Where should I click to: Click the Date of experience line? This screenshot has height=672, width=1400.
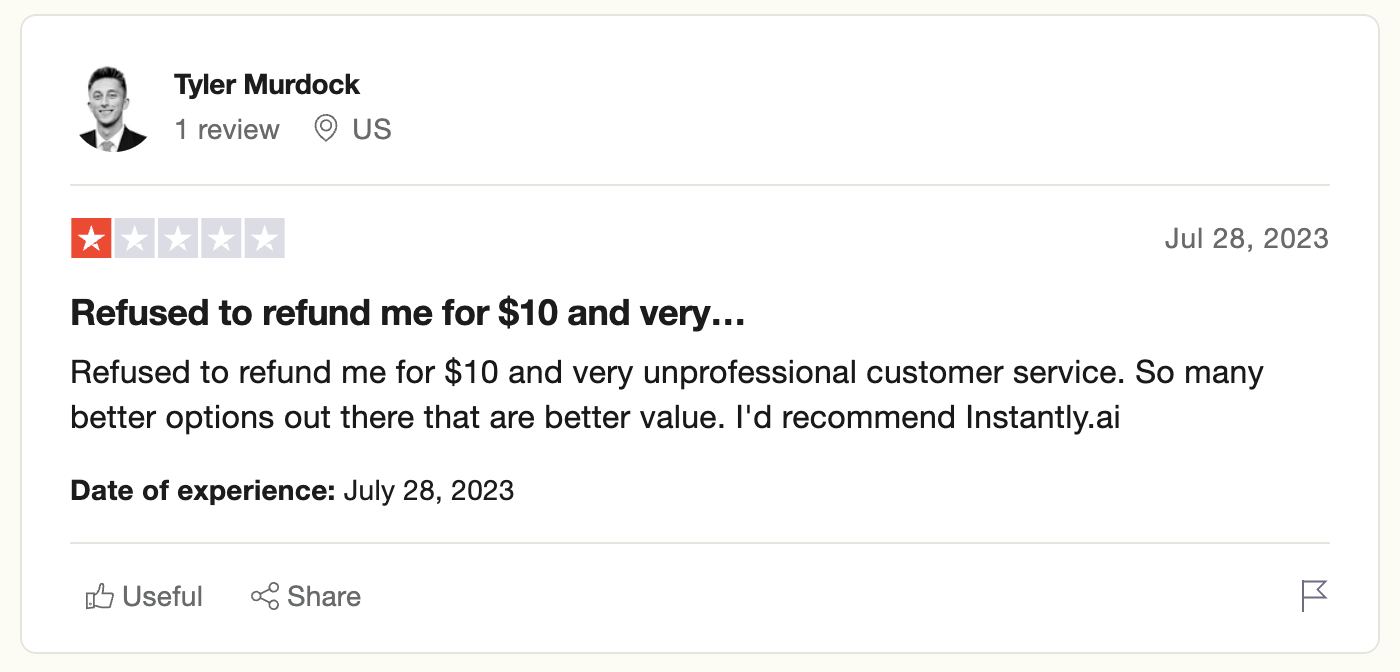tap(292, 491)
